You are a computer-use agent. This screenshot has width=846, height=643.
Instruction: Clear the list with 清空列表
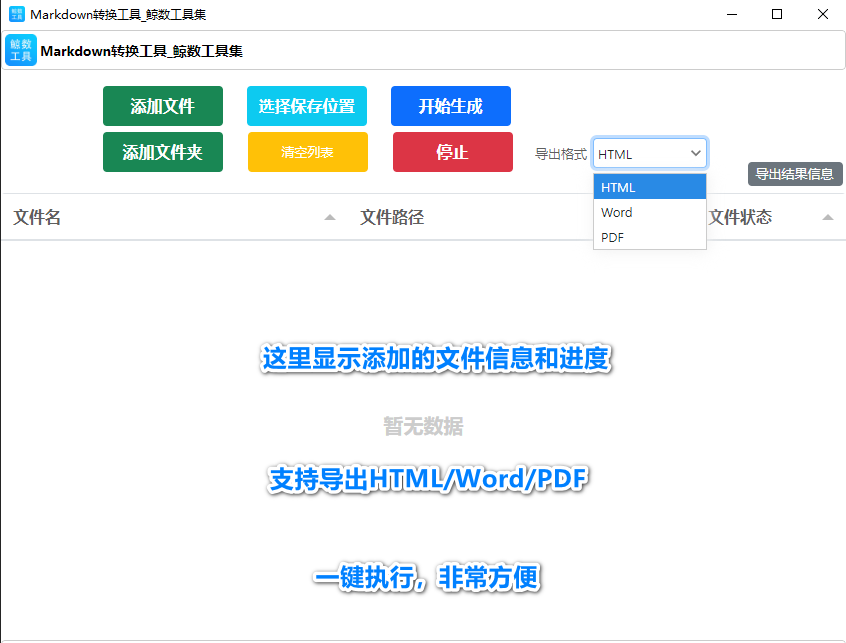tap(308, 152)
